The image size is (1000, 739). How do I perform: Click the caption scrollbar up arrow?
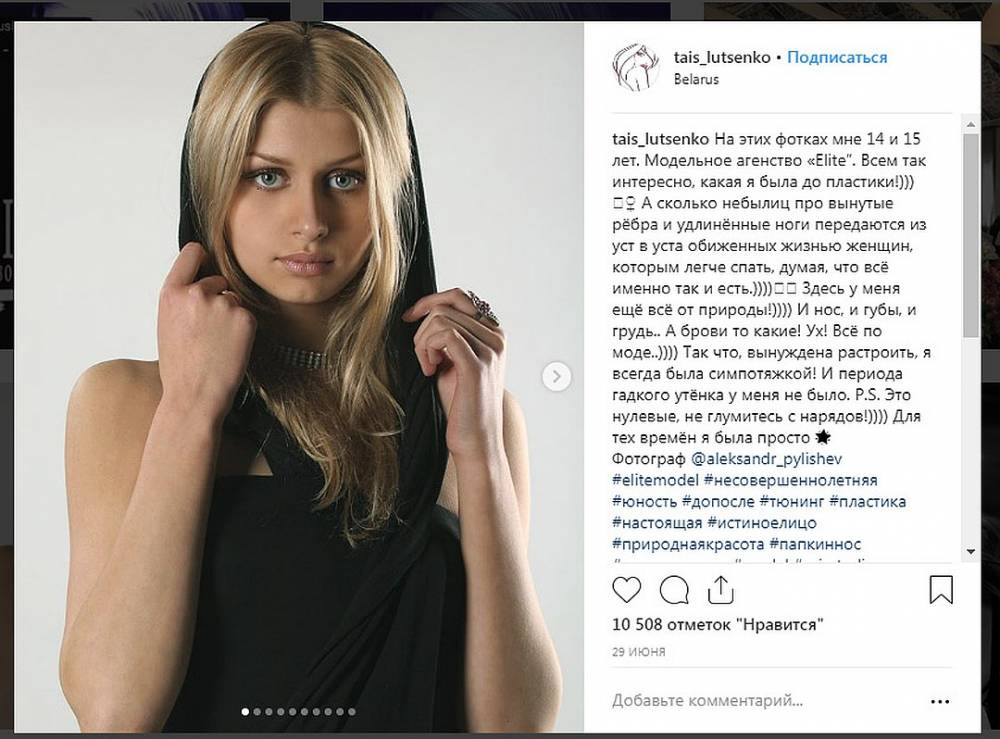[x=971, y=124]
